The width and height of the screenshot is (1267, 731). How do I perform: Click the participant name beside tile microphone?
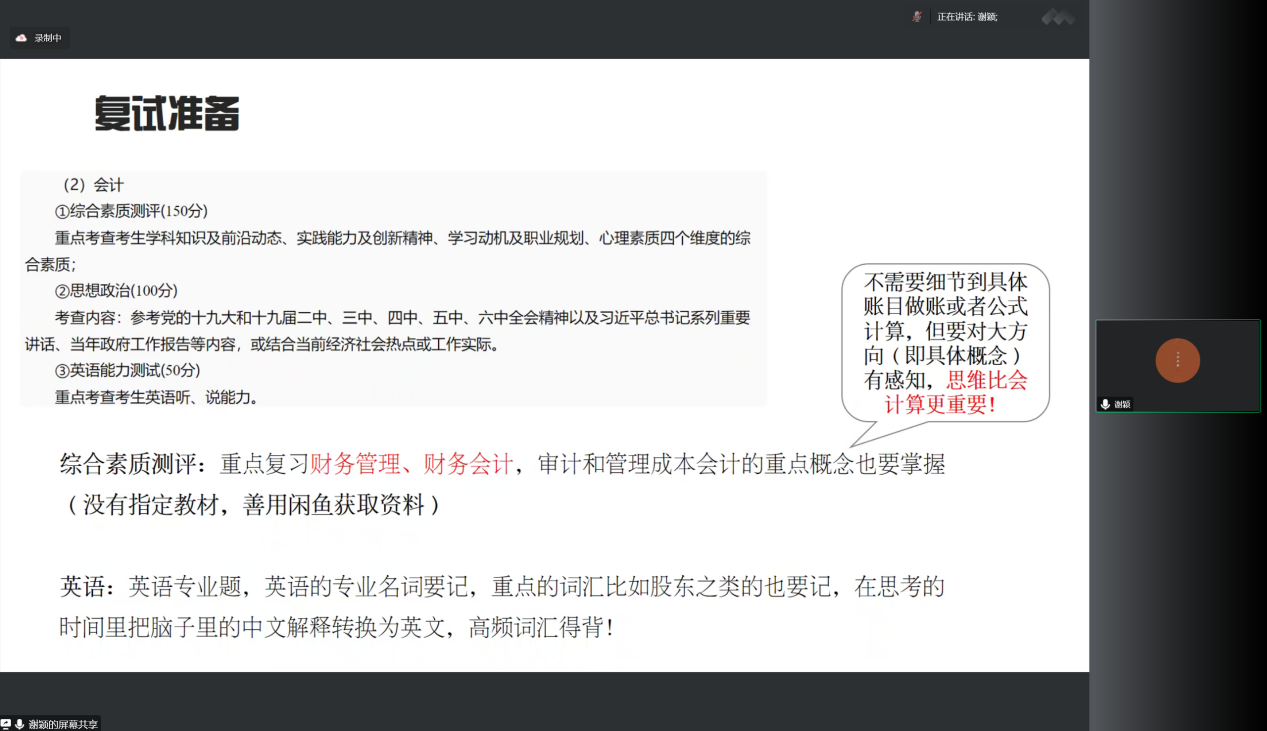[1122, 404]
